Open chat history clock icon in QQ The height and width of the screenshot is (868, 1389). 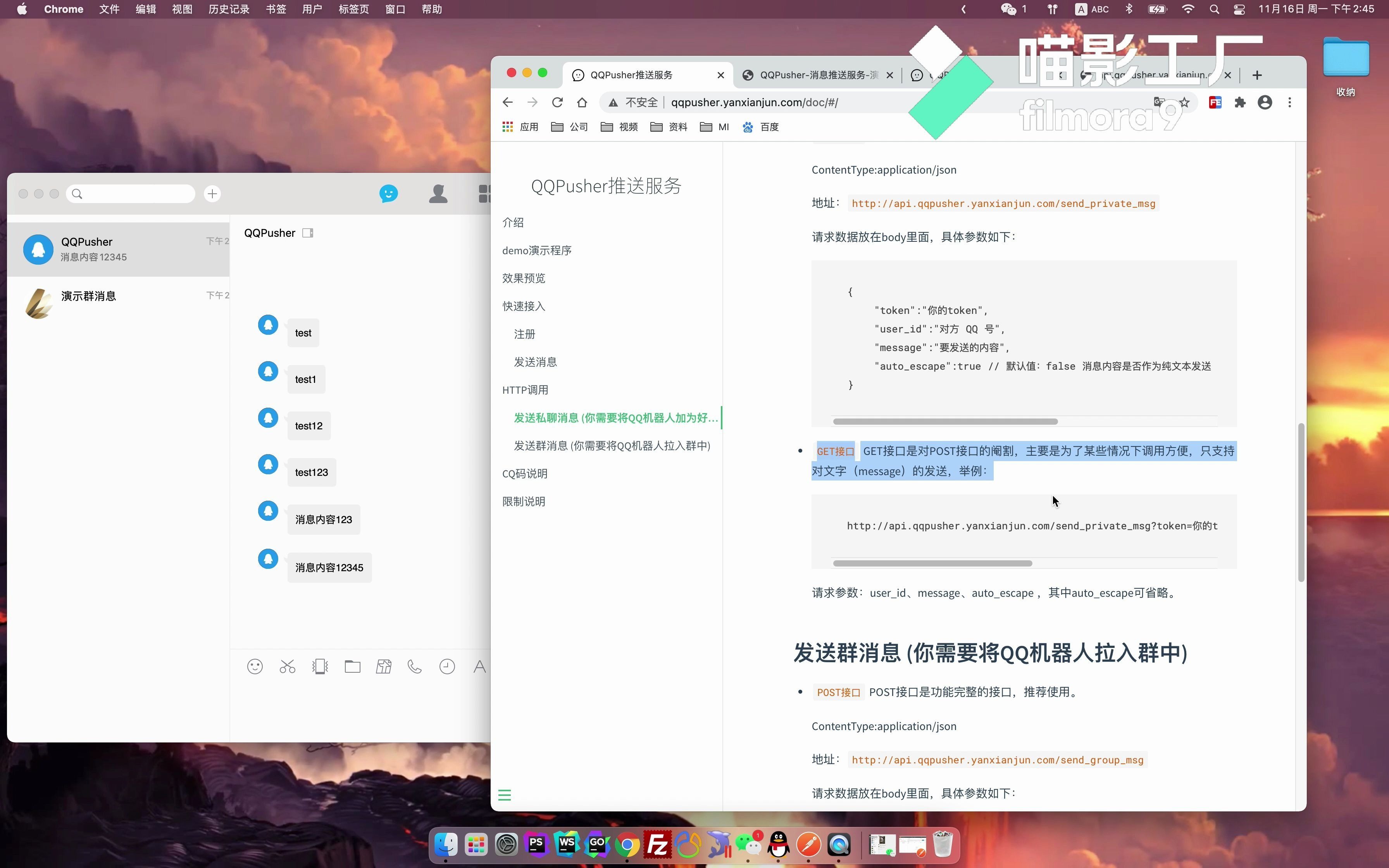coord(447,666)
